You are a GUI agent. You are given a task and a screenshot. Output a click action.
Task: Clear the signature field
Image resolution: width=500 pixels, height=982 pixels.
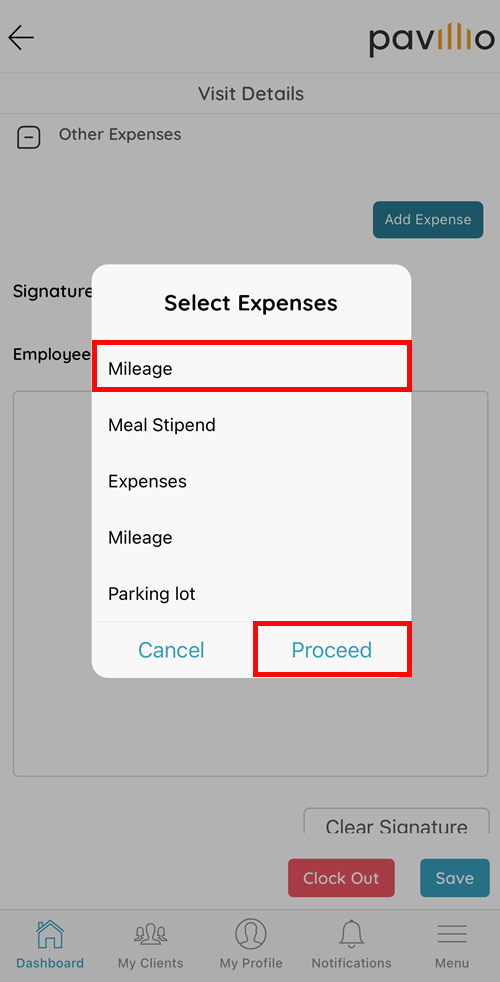397,822
